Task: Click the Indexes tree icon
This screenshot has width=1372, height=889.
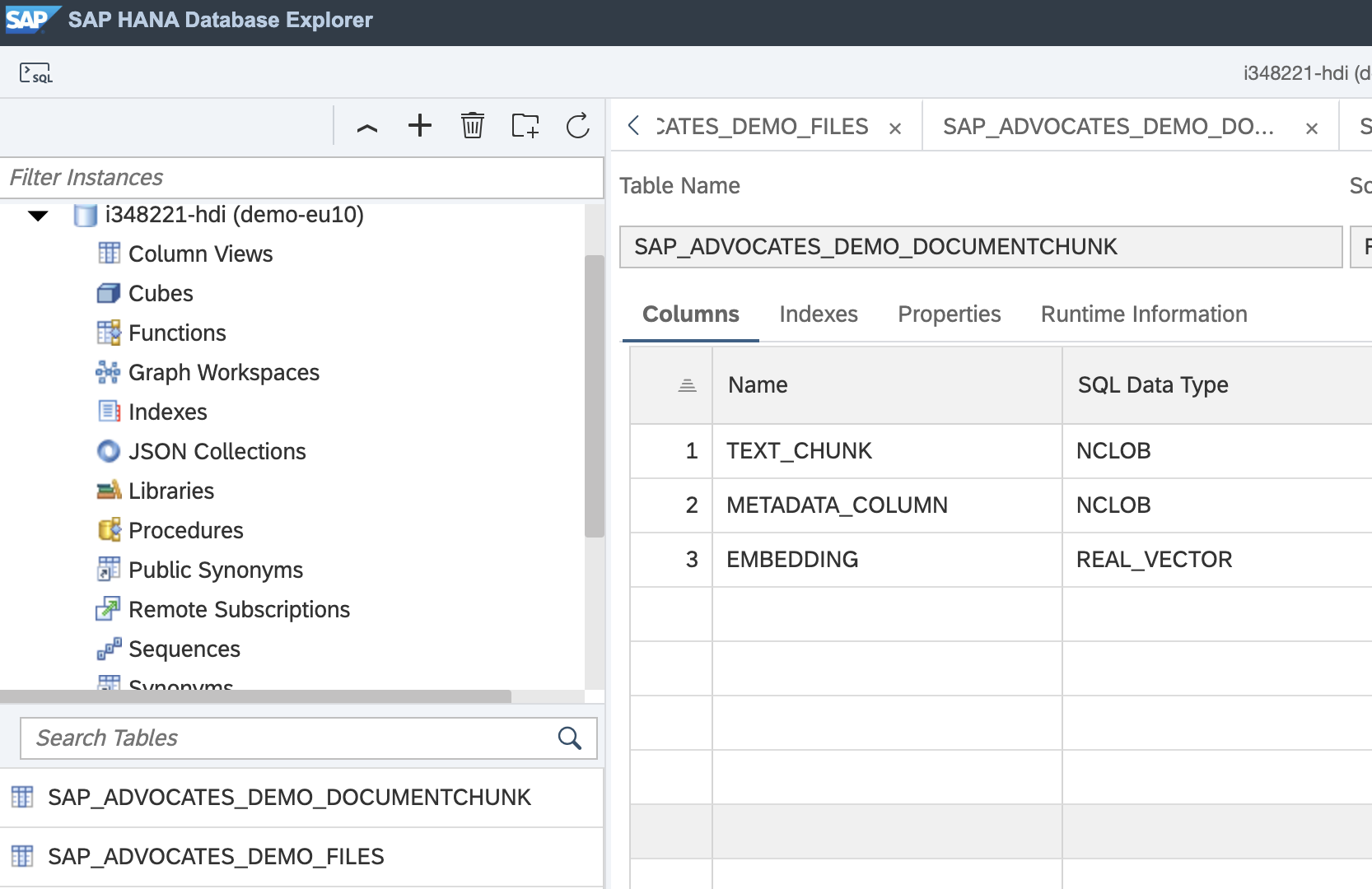Action: click(109, 412)
